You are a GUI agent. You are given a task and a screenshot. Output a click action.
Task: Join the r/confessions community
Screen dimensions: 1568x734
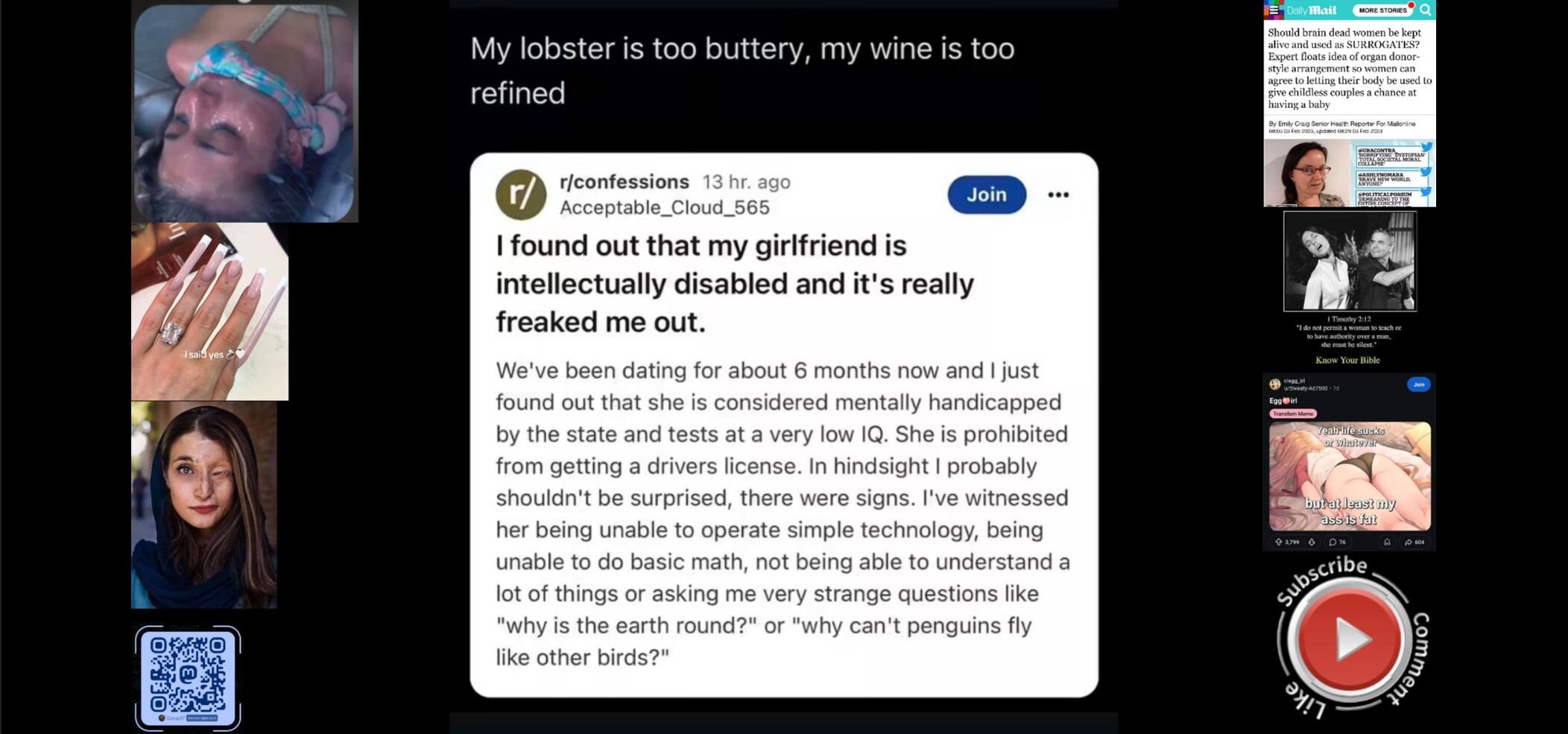987,194
